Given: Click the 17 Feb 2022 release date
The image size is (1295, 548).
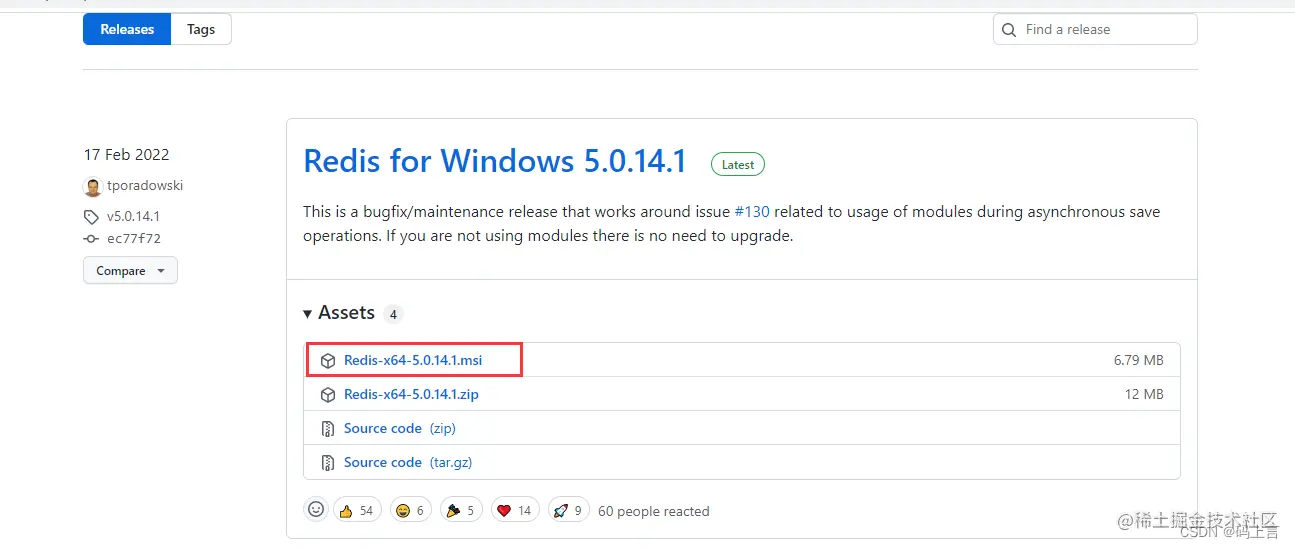Looking at the screenshot, I should (127, 154).
